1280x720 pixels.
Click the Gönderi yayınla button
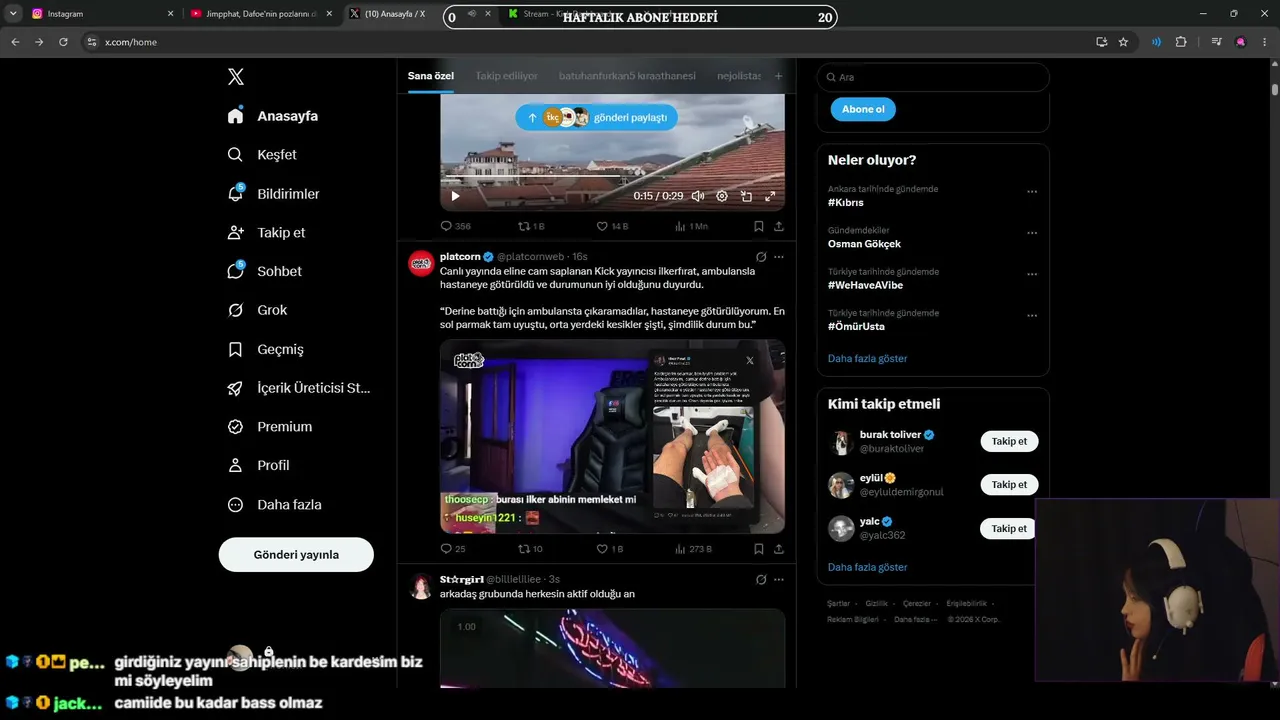coord(296,554)
